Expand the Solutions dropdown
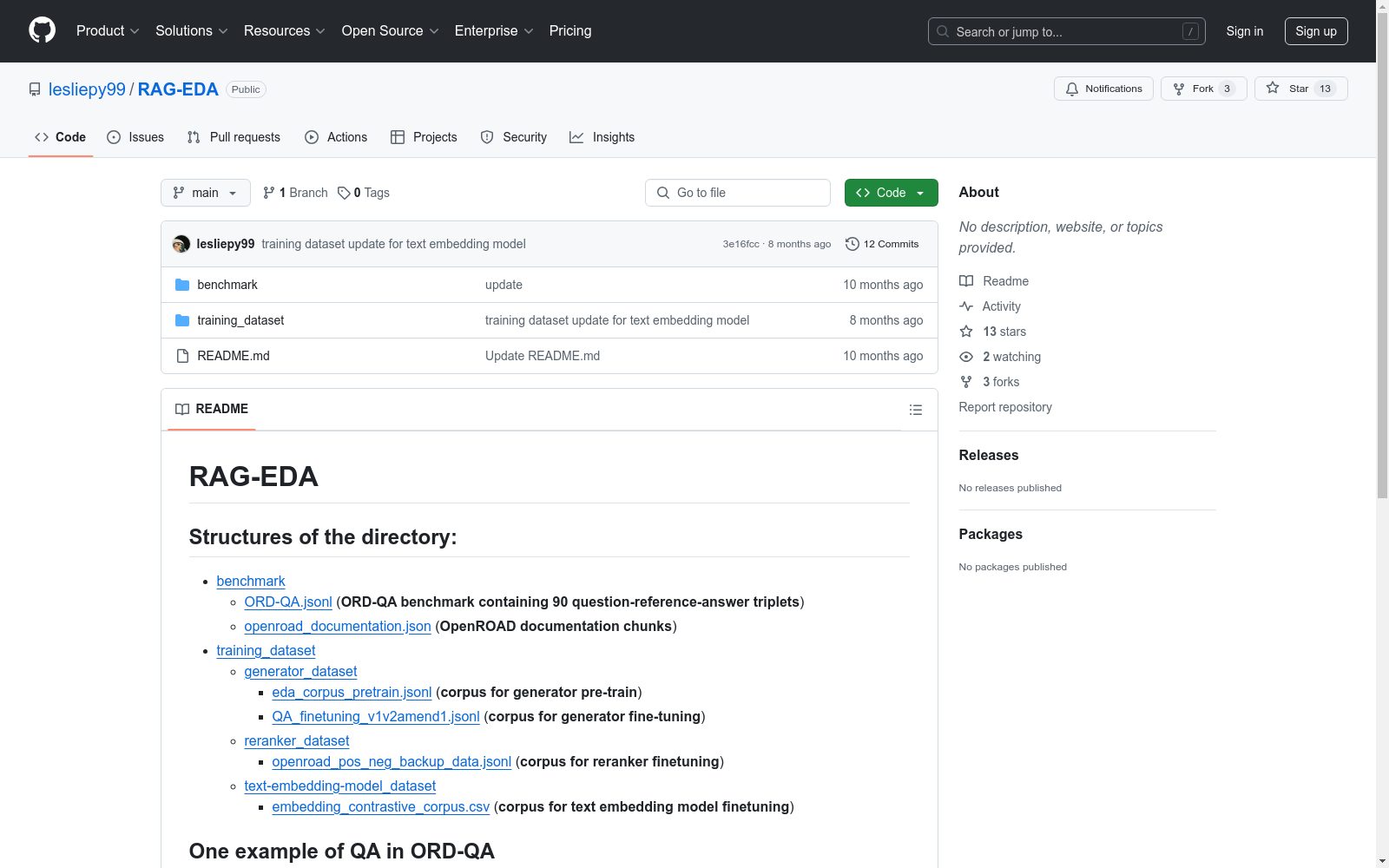Image resolution: width=1389 pixels, height=868 pixels. 192,31
